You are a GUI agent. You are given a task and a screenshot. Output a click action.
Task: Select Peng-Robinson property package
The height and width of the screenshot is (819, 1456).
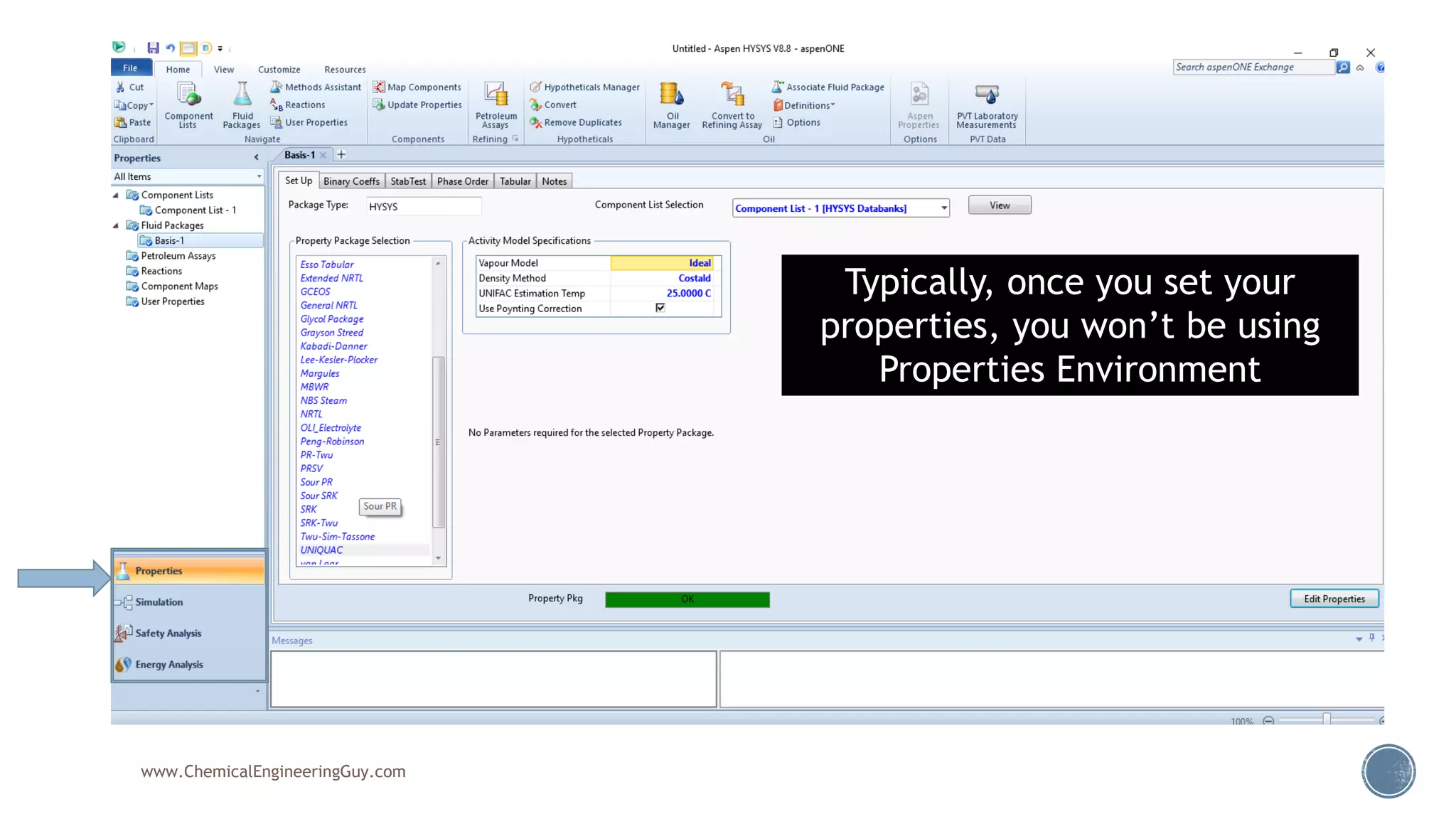[x=332, y=441]
